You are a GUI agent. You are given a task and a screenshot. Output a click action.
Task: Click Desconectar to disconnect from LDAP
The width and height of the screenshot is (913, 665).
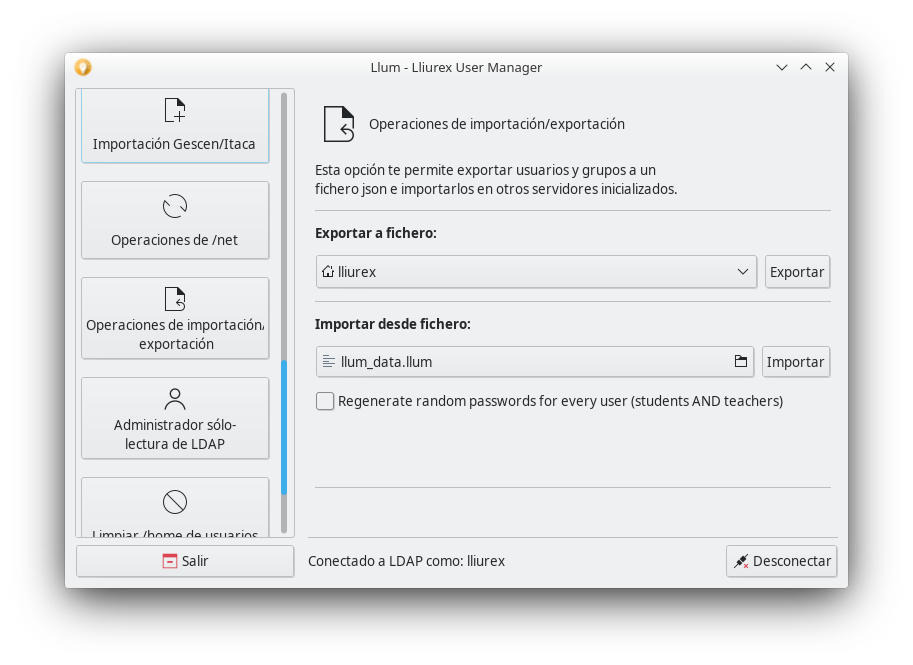[x=781, y=561]
